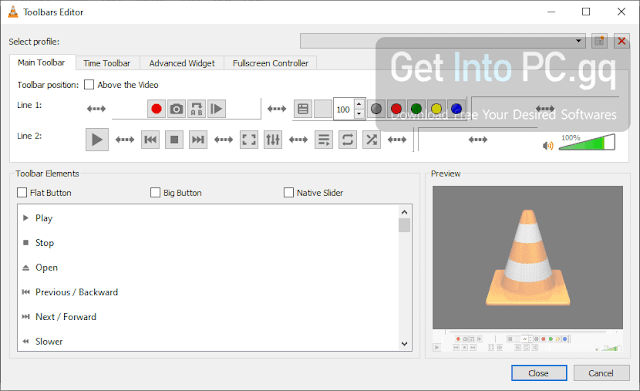640x391 pixels.
Task: Decrease the 100 spinbox value with down arrow
Action: [x=359, y=114]
